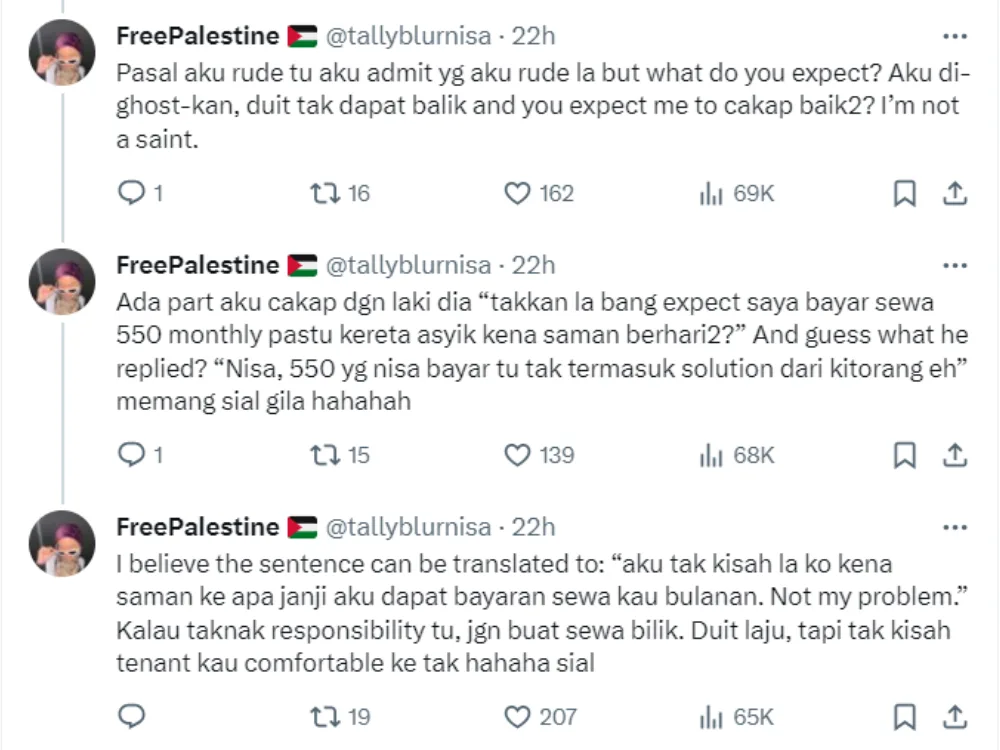View analytics showing 69K views
The height and width of the screenshot is (750, 1000).
tap(710, 193)
